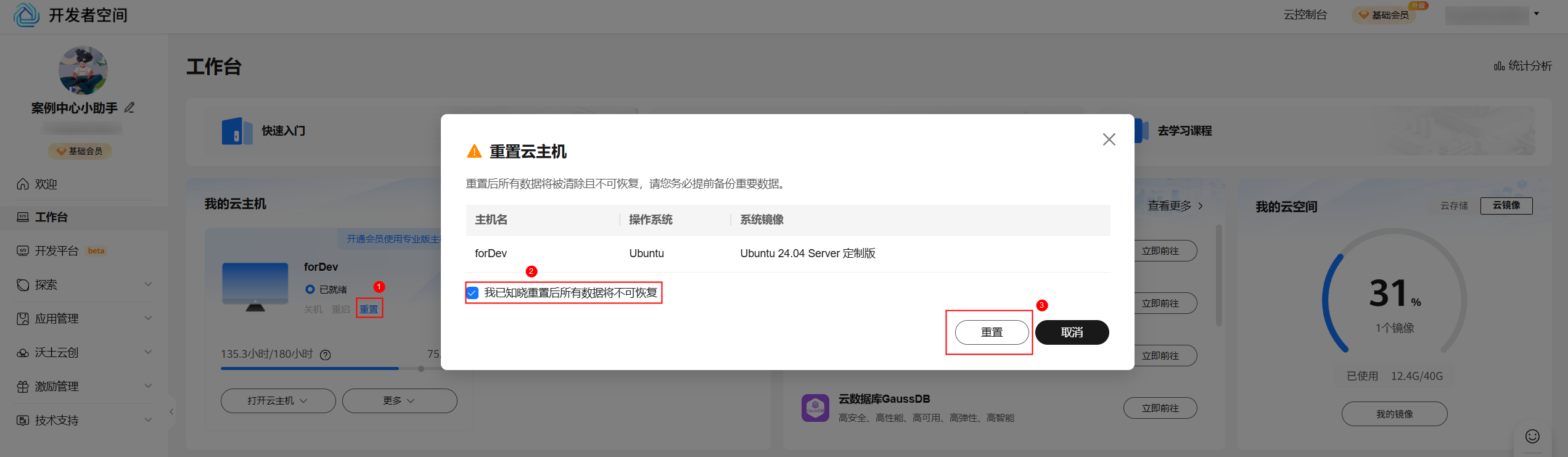The height and width of the screenshot is (457, 1568).
Task: Click the help icon next to usage hours
Action: pyautogui.click(x=326, y=355)
